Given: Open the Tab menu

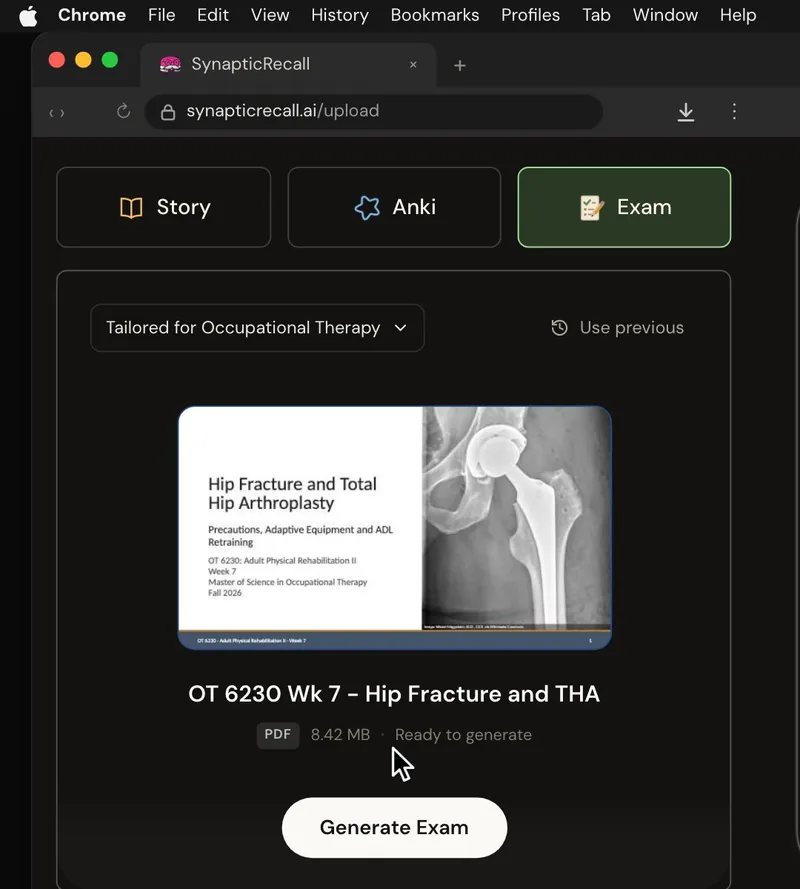Looking at the screenshot, I should coord(596,15).
